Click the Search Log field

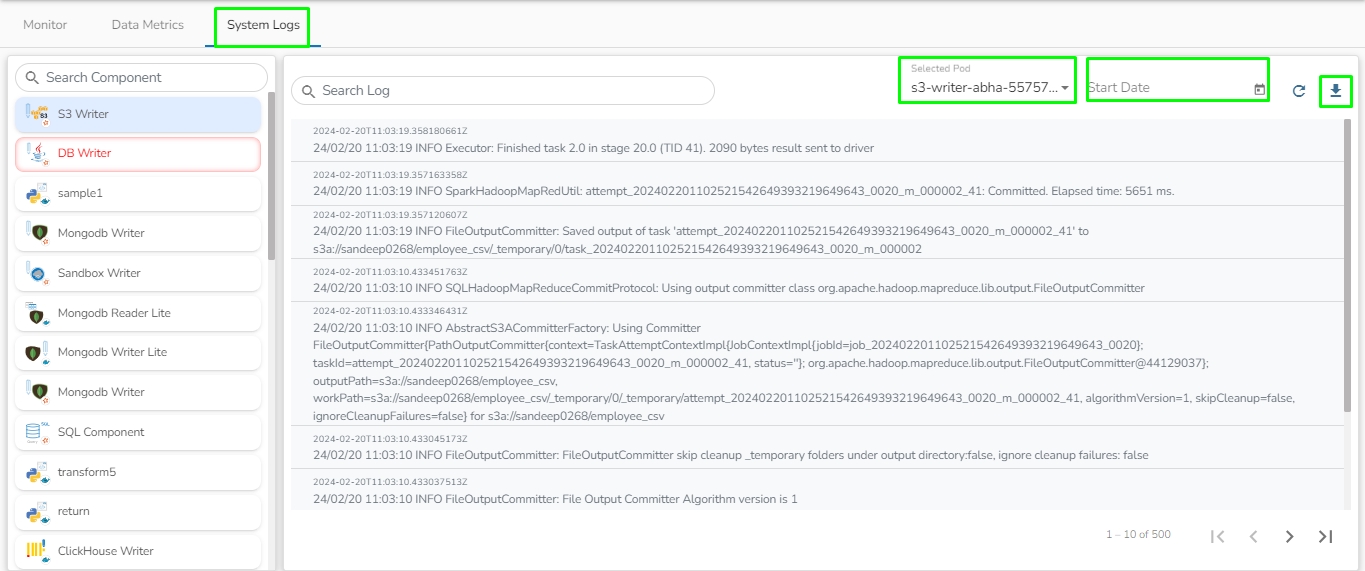[x=503, y=90]
